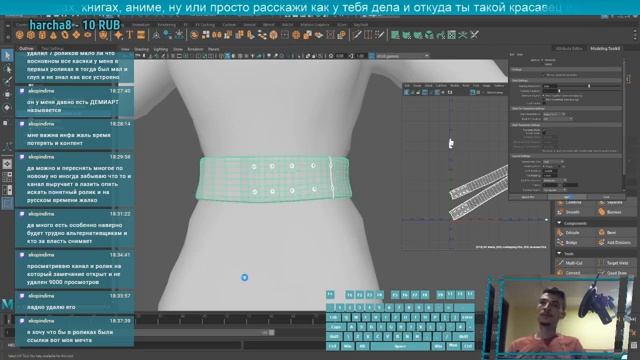Open the viewport Panels menu

[213, 49]
